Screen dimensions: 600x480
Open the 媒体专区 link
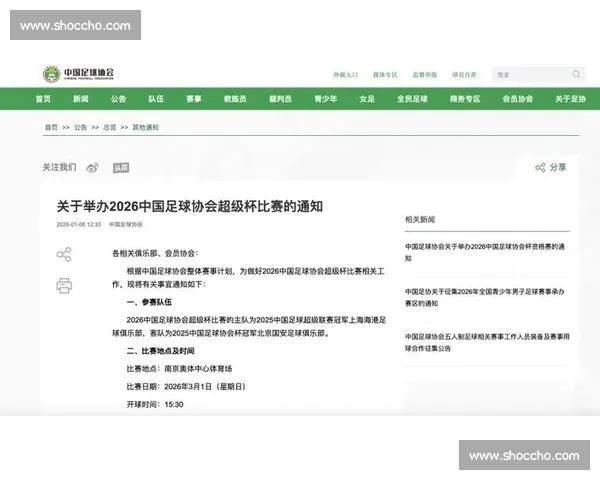[385, 75]
